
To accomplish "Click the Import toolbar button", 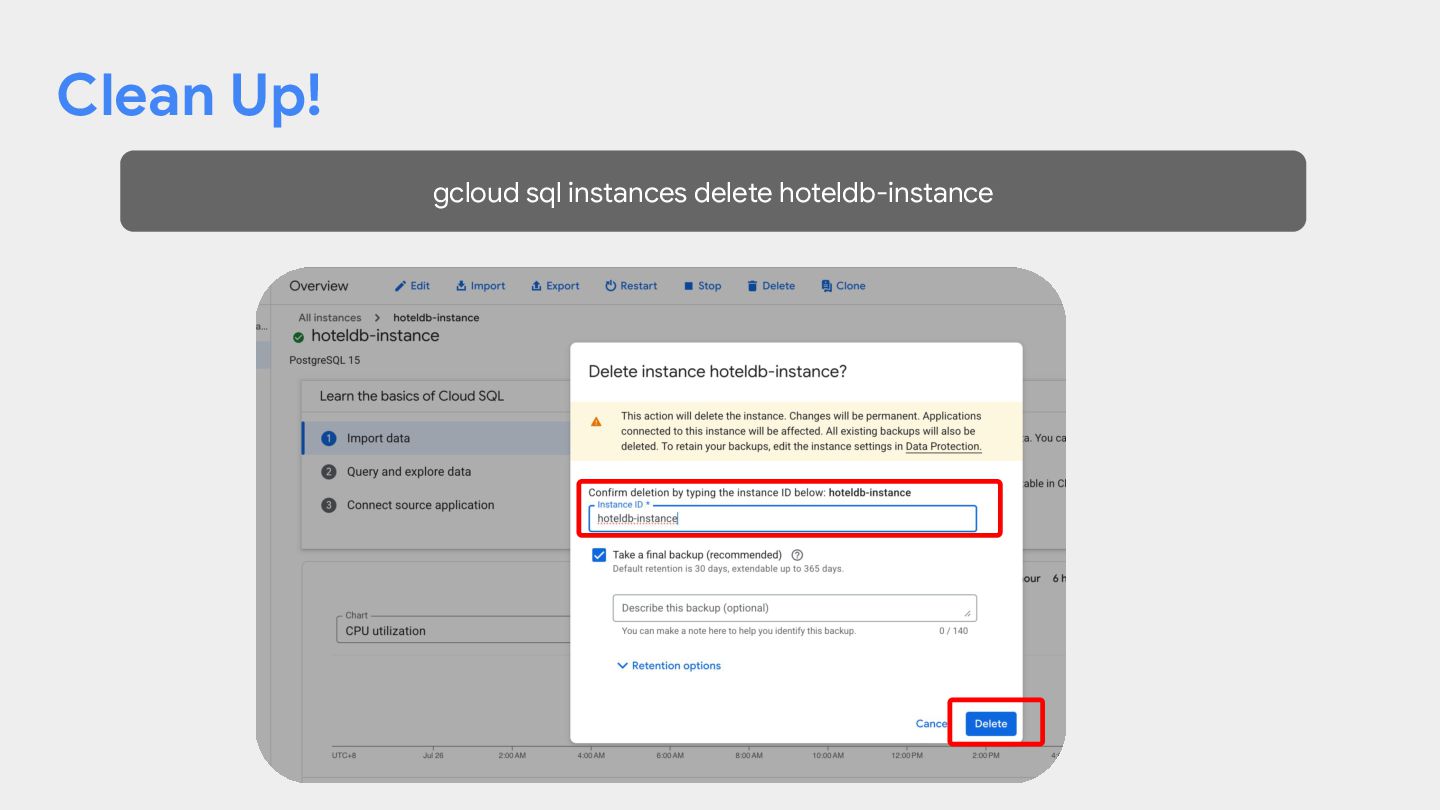I will 480,286.
